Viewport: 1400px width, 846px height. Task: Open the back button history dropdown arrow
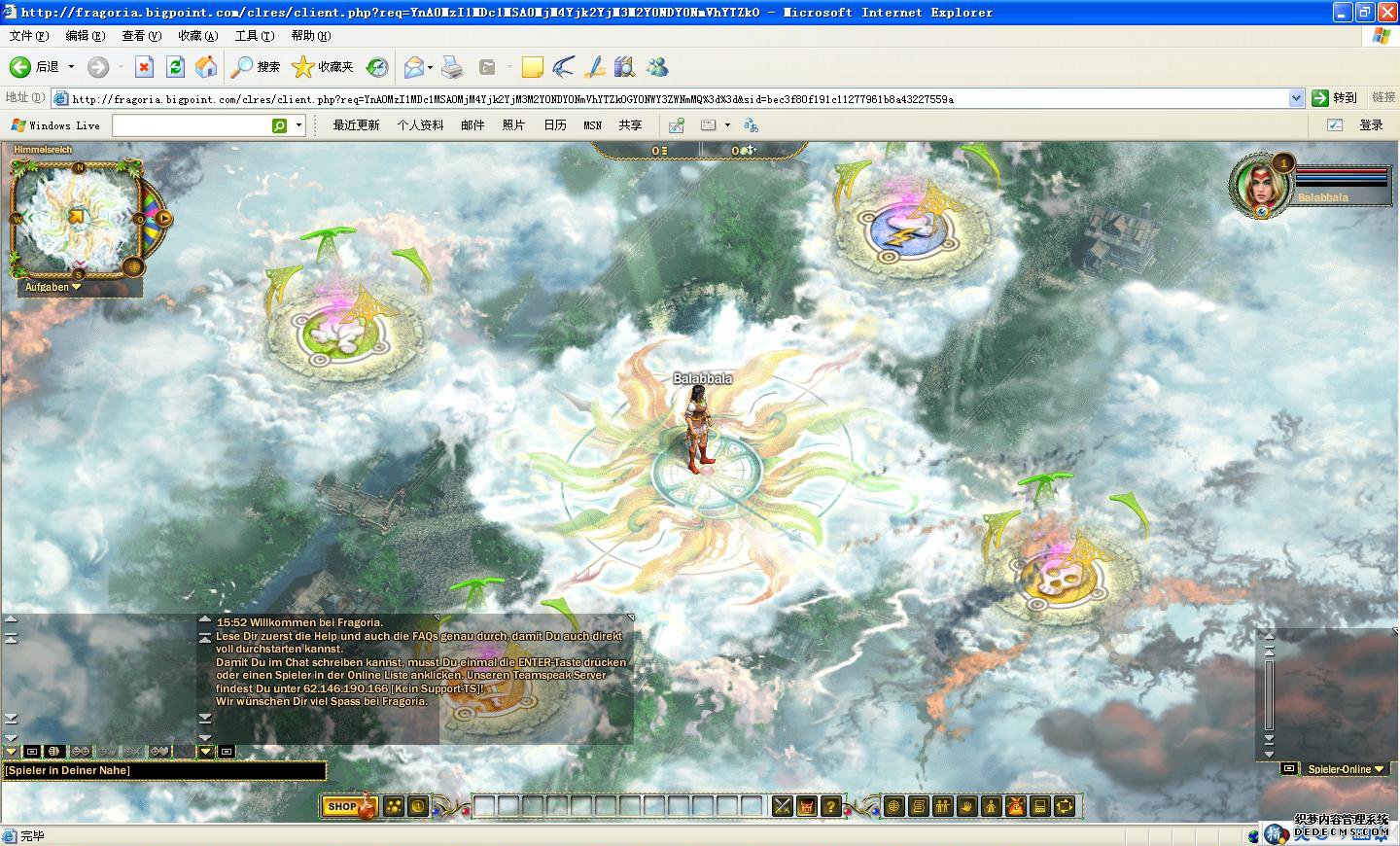click(x=71, y=67)
